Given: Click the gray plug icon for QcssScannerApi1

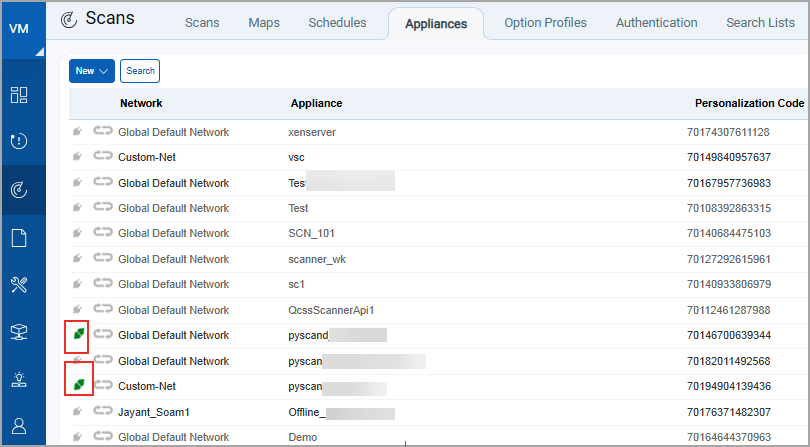Looking at the screenshot, I should (x=77, y=309).
